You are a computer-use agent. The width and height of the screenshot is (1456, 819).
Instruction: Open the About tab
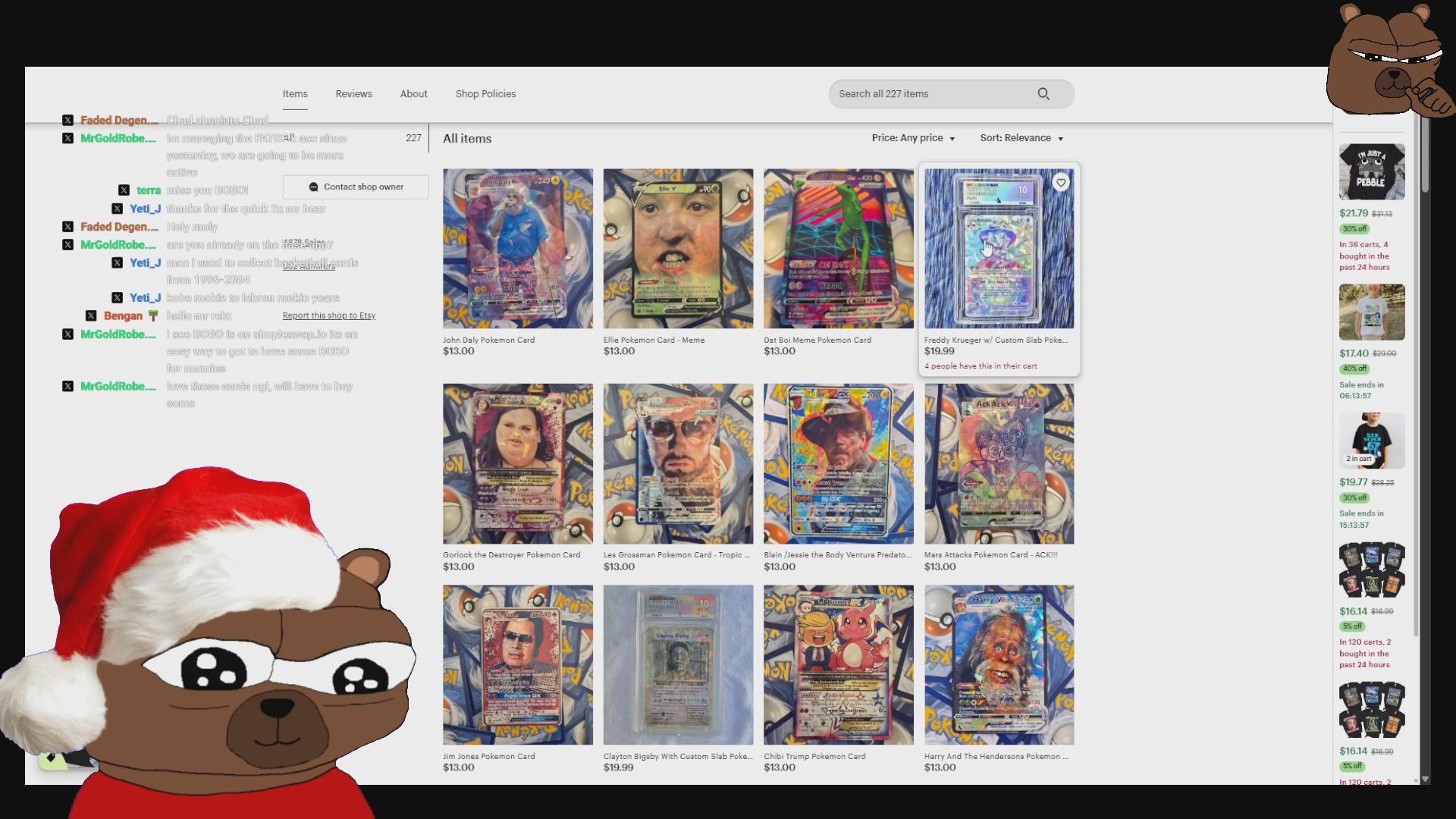pyautogui.click(x=413, y=93)
